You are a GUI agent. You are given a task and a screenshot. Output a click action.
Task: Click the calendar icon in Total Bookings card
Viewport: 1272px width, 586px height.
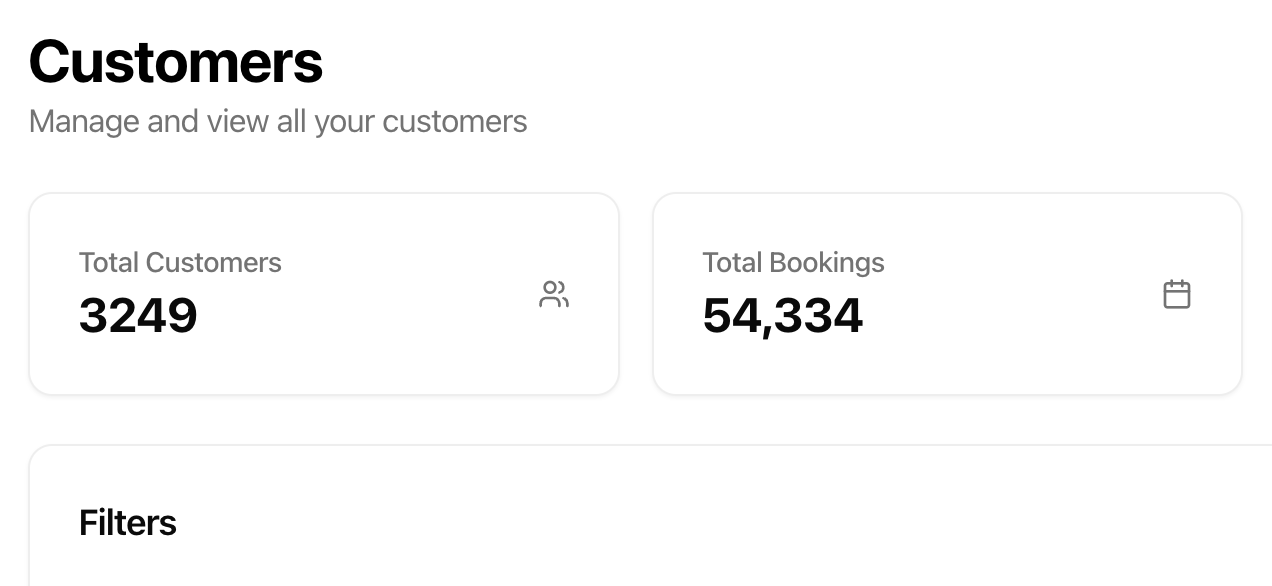point(1177,294)
